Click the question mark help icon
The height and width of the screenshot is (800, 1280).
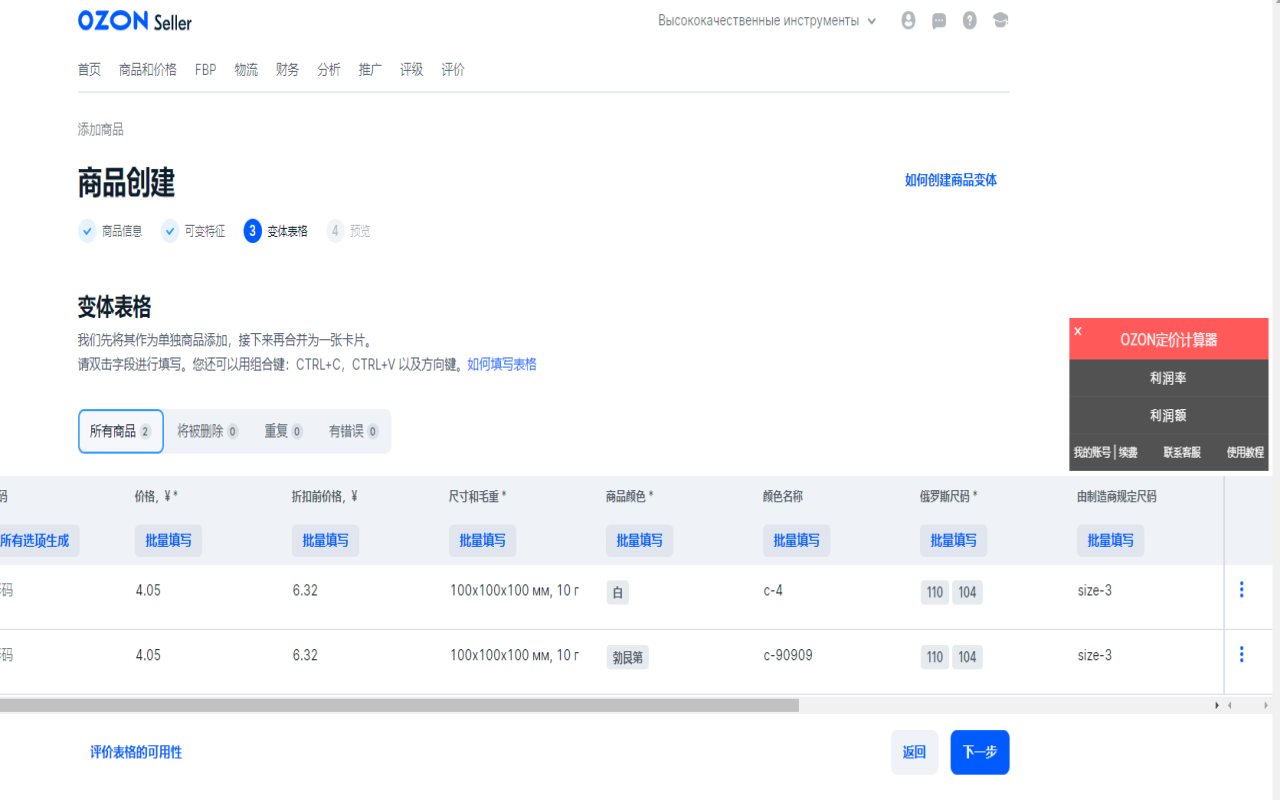point(969,19)
